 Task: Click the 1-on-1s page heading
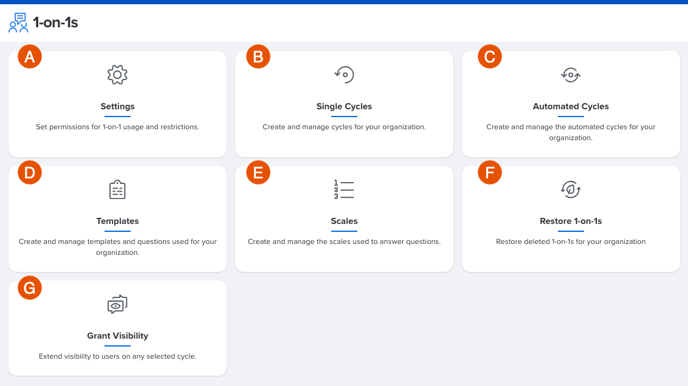pyautogui.click(x=55, y=22)
